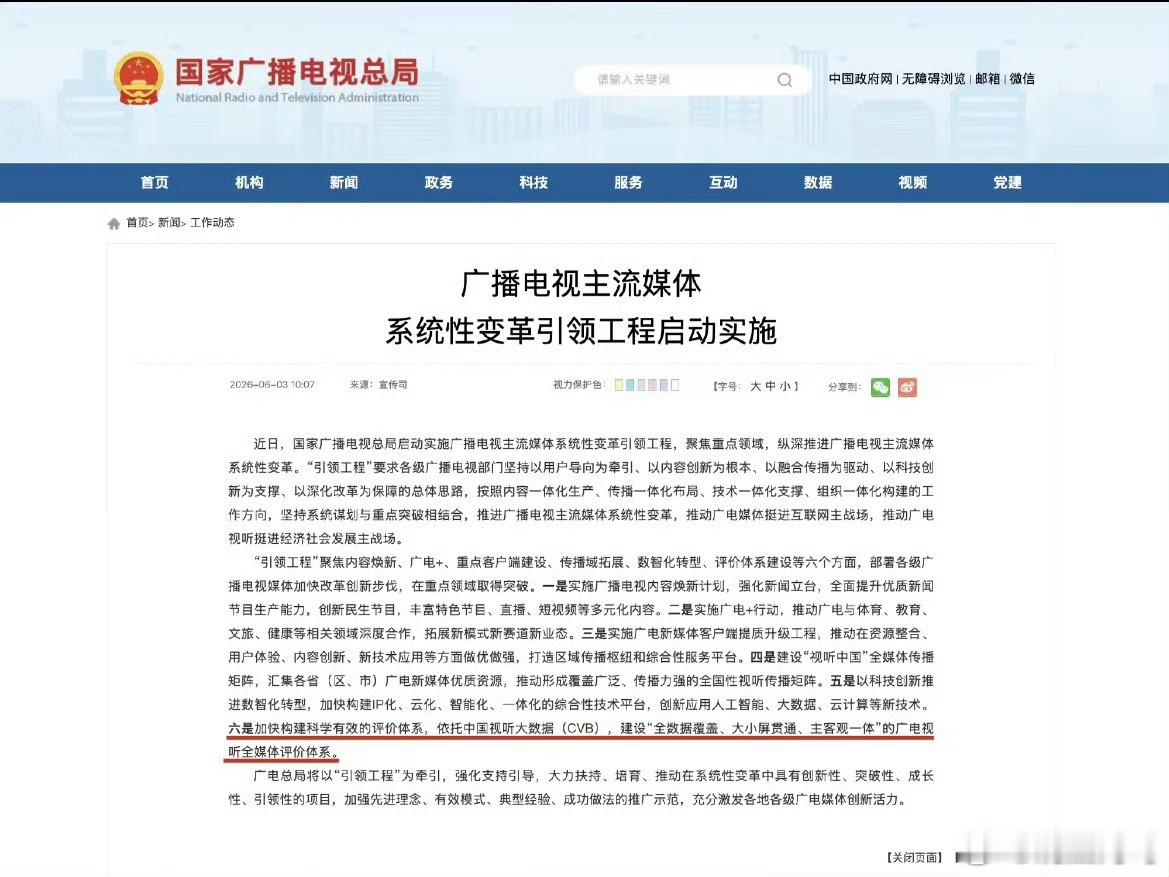This screenshot has width=1169, height=877.
Task: Open 无障碍浏览 accessibility link
Action: click(x=933, y=78)
